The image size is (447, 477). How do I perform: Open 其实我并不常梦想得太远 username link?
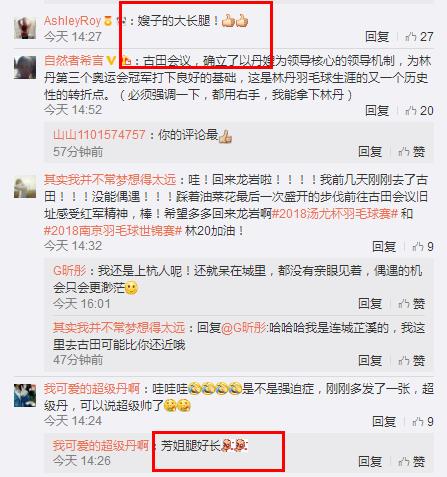click(x=110, y=180)
